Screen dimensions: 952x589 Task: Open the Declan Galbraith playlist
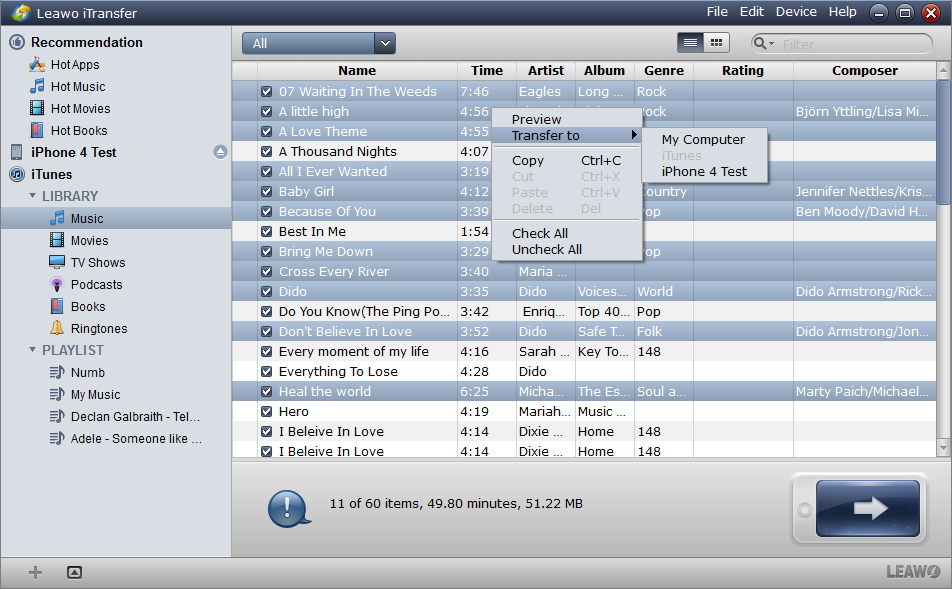click(x=134, y=416)
